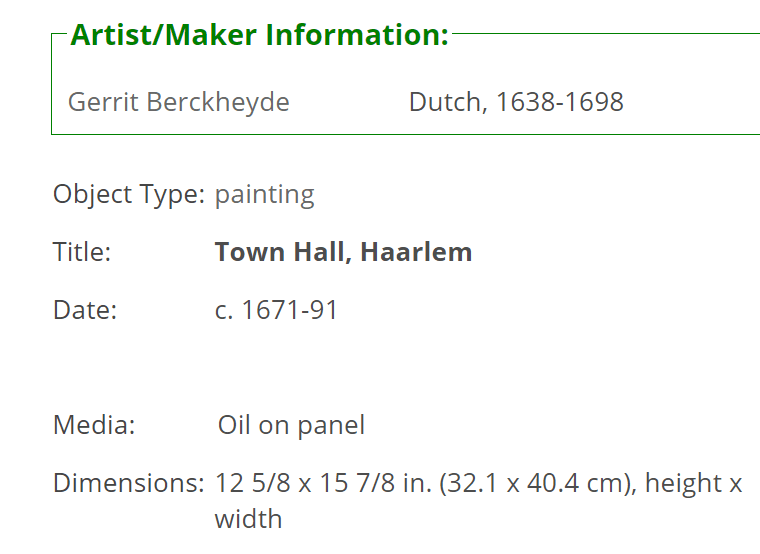Image resolution: width=760 pixels, height=554 pixels.
Task: Click the 12 5/8 x 15 7/8 in. measurement
Action: coord(323,483)
